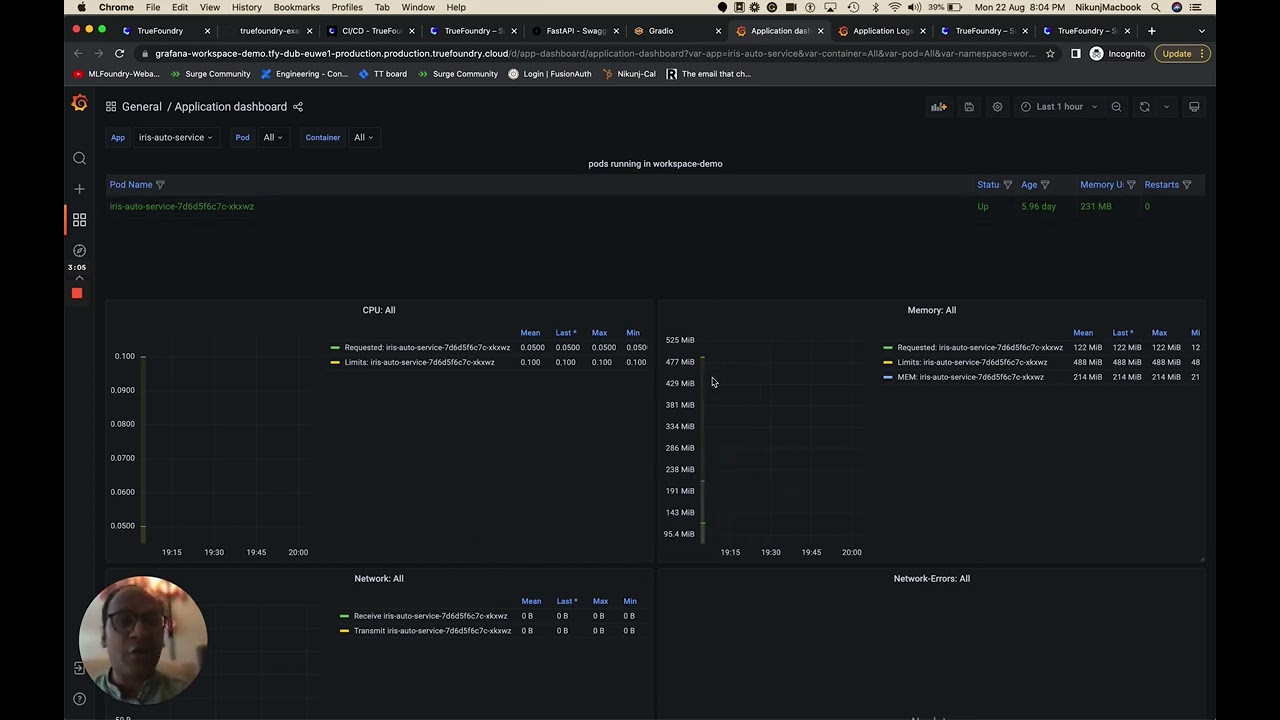Filter the Restarts column

[x=1187, y=185]
